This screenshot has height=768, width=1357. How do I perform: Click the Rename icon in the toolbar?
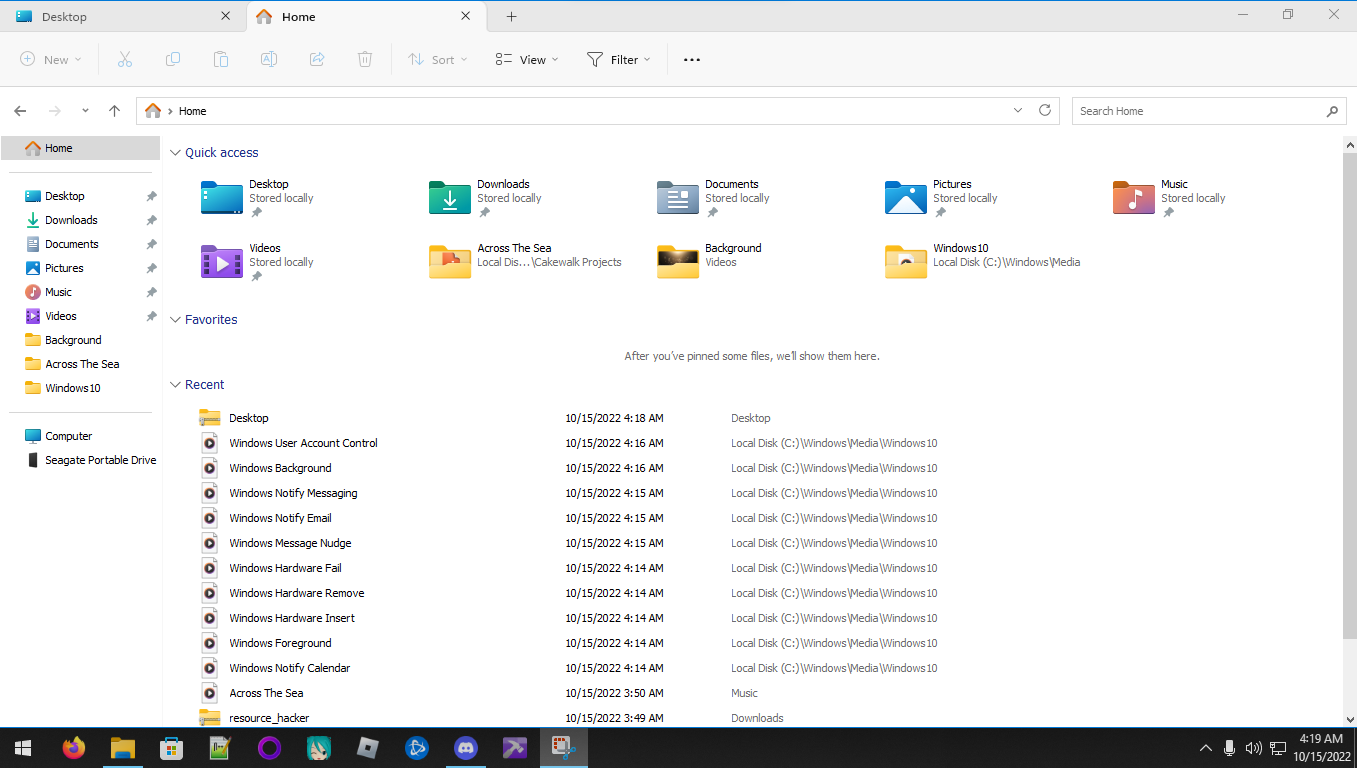coord(268,59)
